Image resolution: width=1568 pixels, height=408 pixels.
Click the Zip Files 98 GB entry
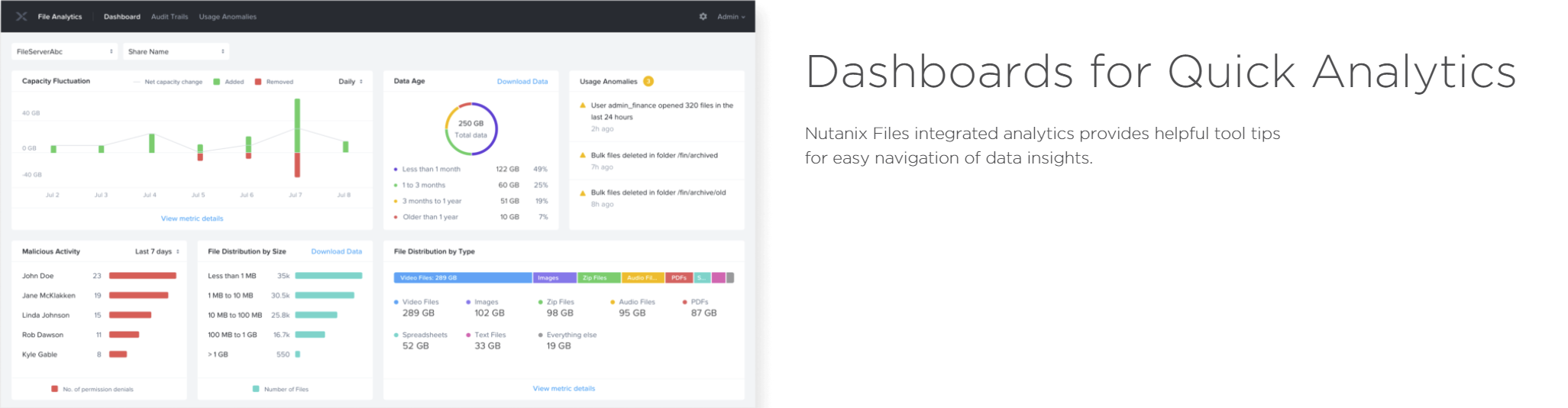click(556, 308)
